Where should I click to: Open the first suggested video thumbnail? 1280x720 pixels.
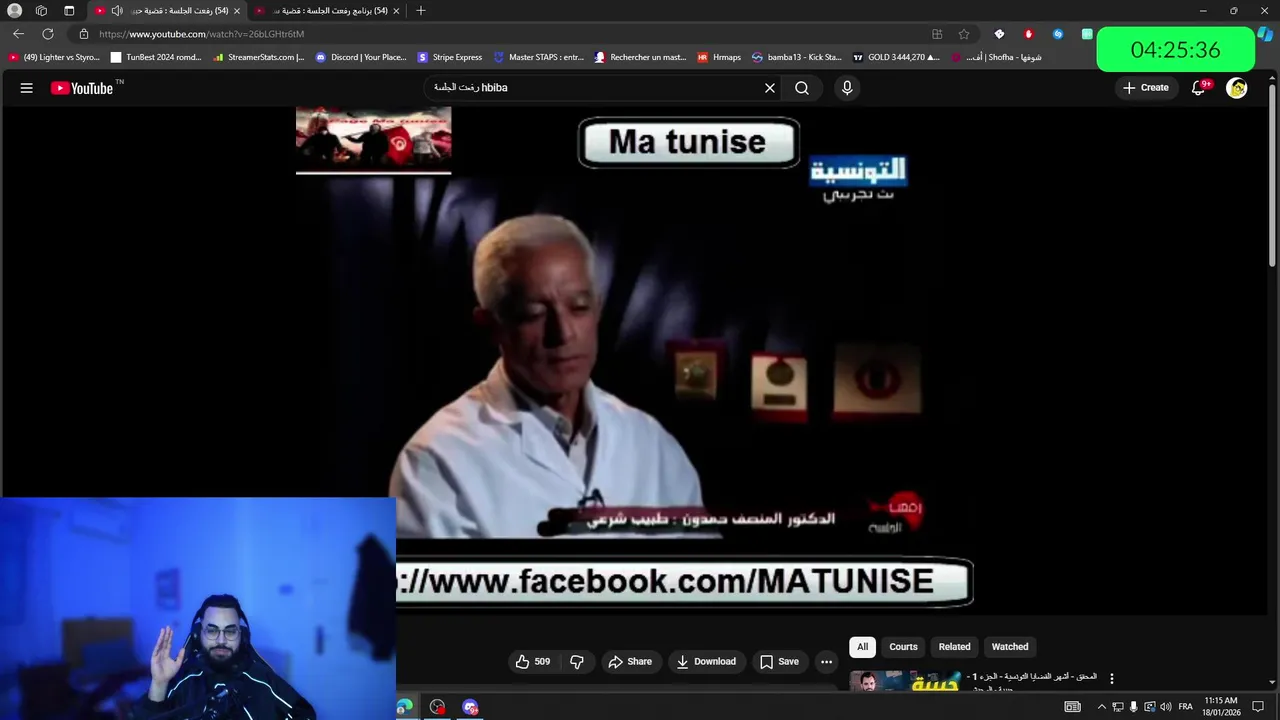tap(905, 681)
